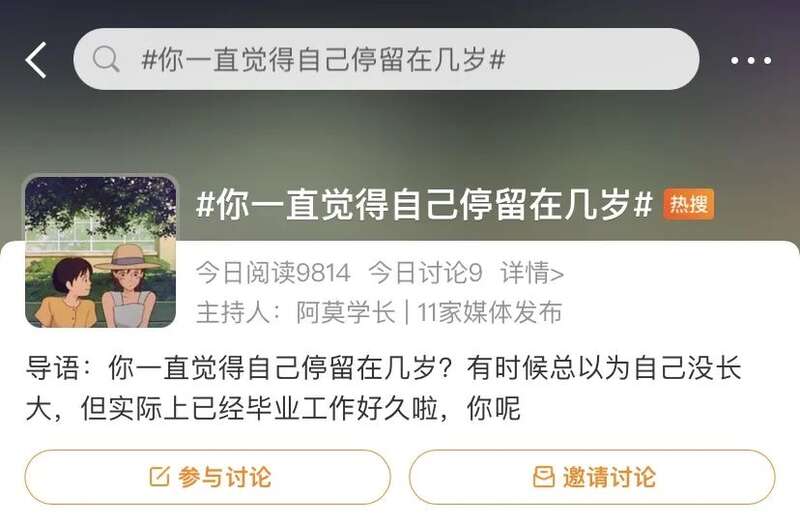This screenshot has height=525, width=800.
Task: Click the 参与讨论 button
Action: (208, 477)
